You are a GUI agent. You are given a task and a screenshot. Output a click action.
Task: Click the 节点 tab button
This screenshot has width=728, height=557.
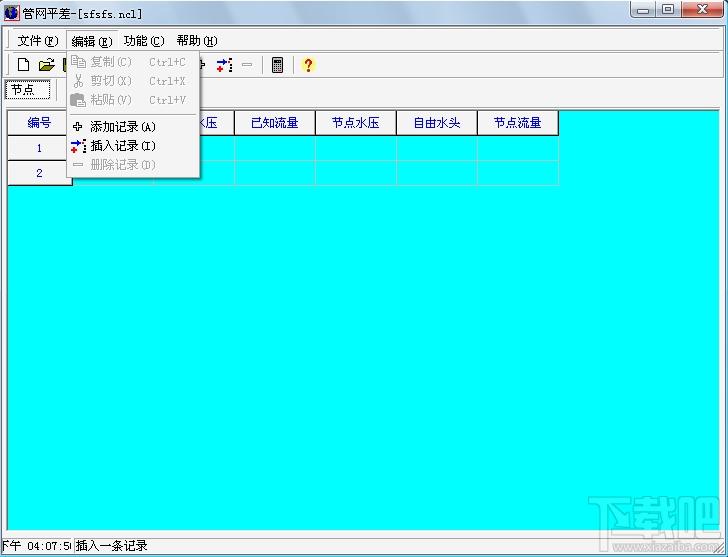(x=28, y=90)
